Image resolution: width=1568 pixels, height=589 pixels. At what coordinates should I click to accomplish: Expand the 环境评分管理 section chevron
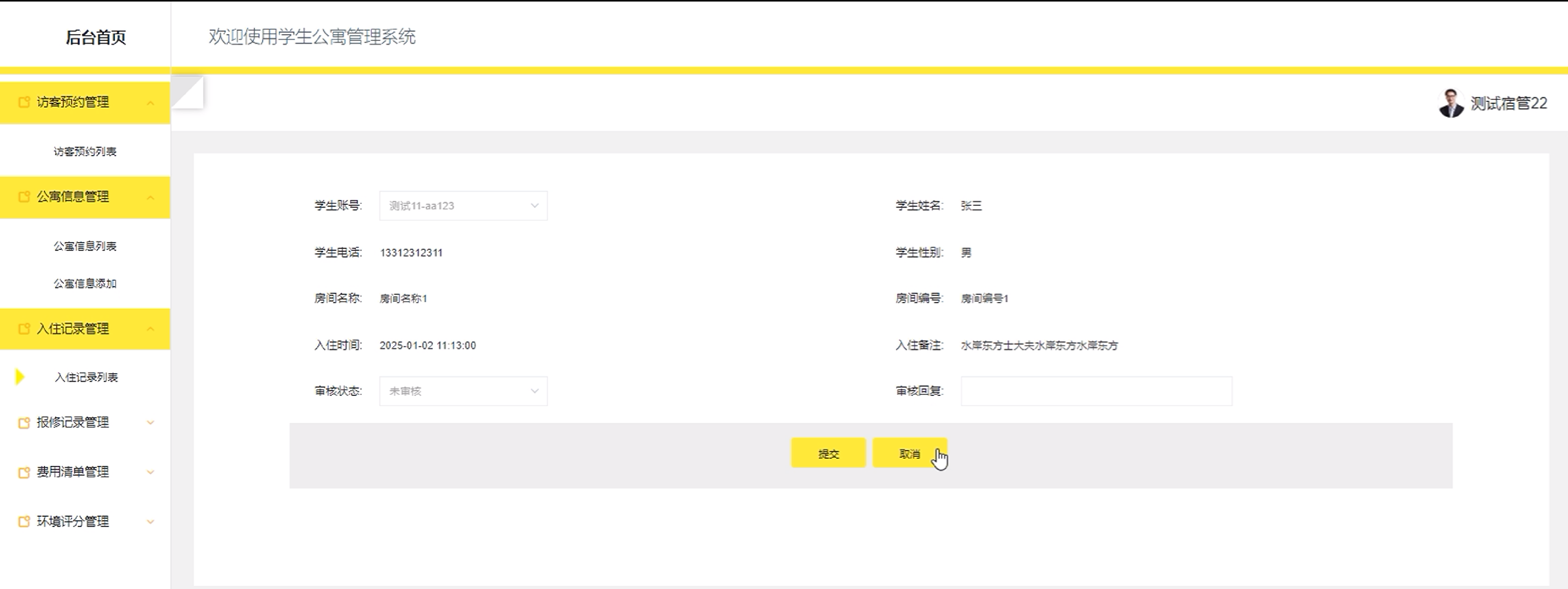pyautogui.click(x=151, y=521)
